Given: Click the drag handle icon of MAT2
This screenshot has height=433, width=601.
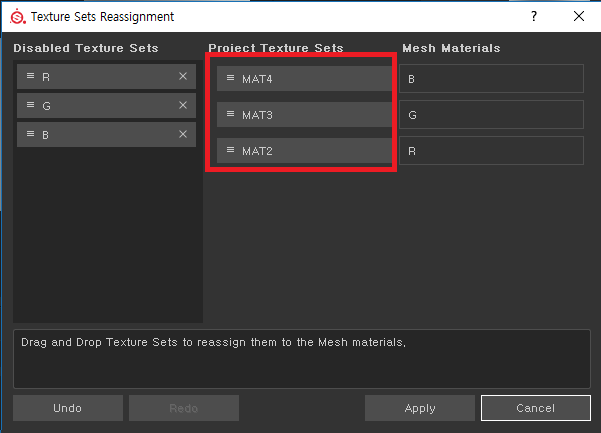Looking at the screenshot, I should [x=230, y=150].
